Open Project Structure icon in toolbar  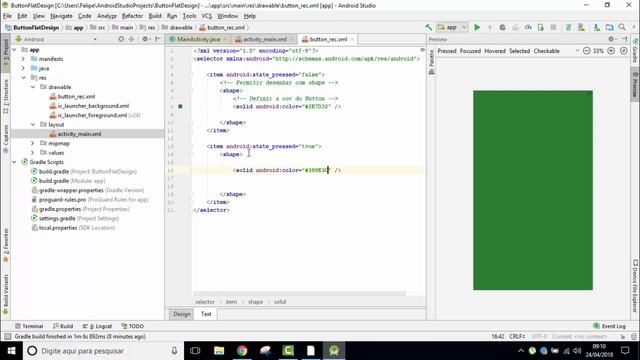click(x=609, y=27)
